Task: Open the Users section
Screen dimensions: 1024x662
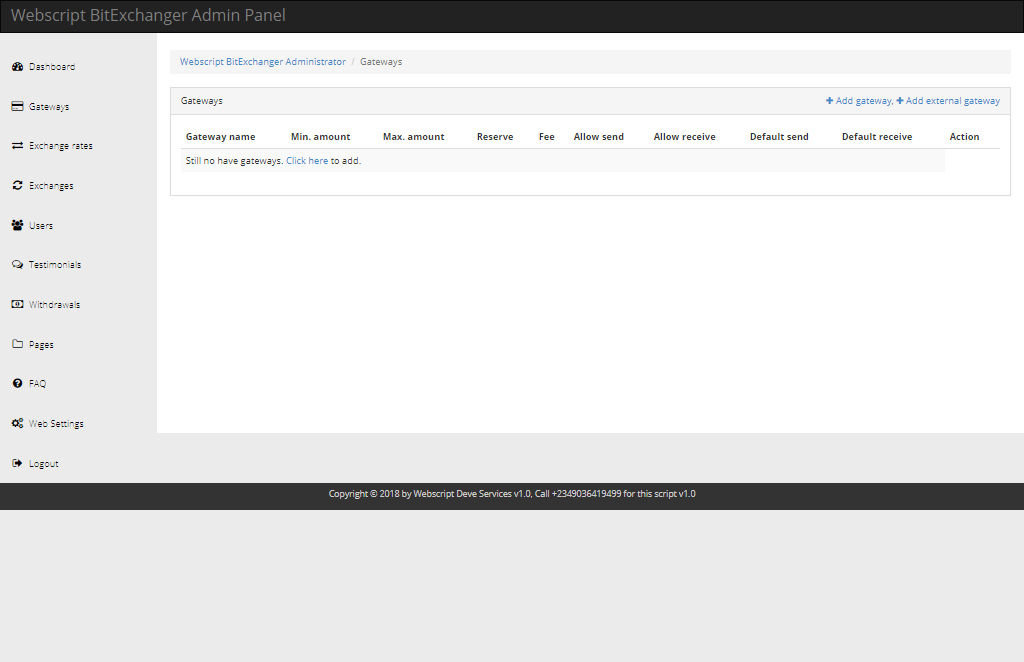Action: coord(41,225)
